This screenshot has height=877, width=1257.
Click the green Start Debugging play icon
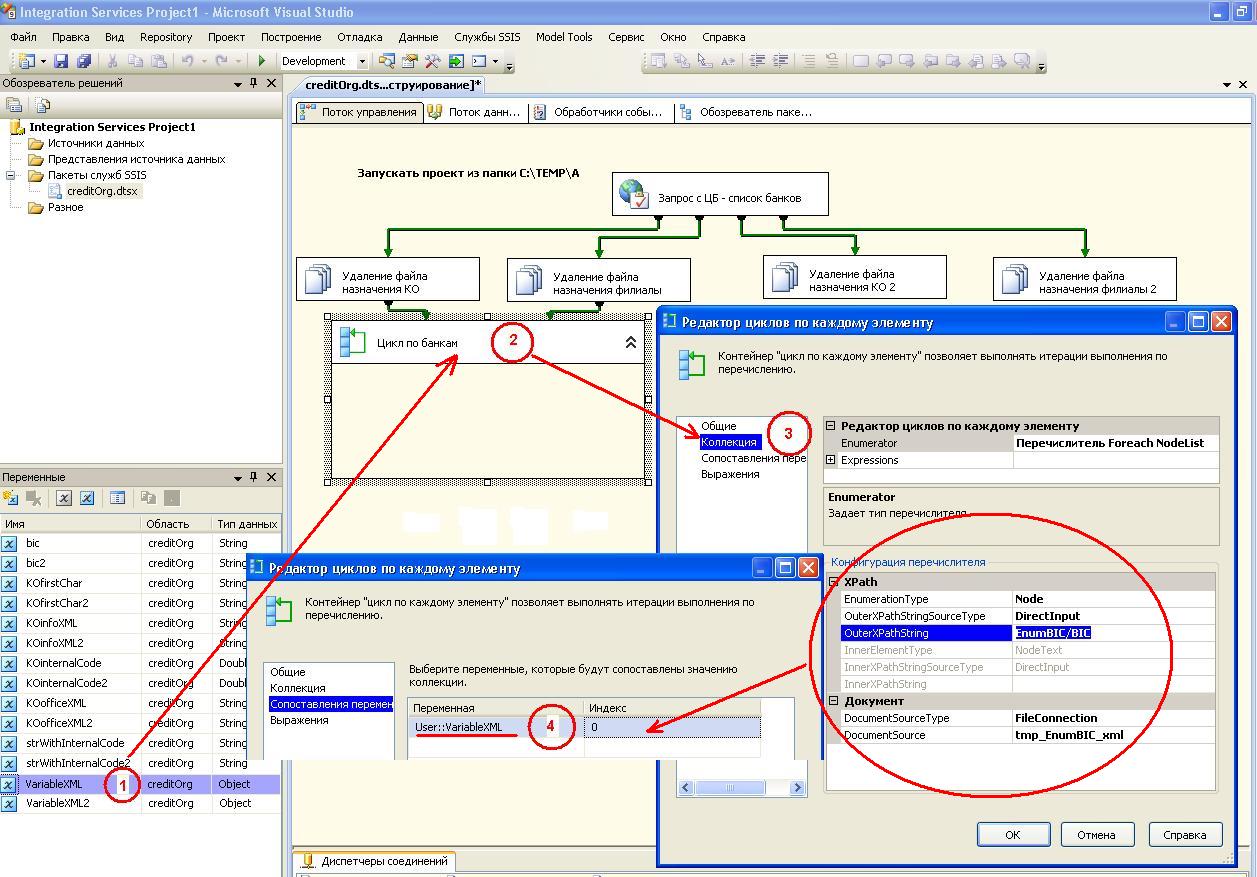point(262,61)
